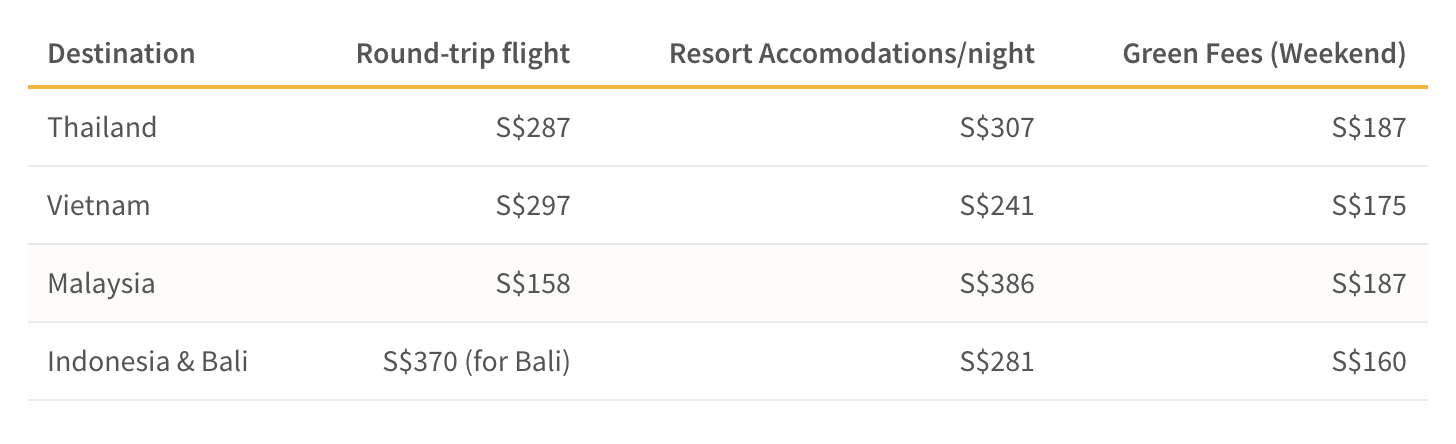Click Indonesia's S$160 green fee
The height and width of the screenshot is (444, 1456).
[1370, 361]
